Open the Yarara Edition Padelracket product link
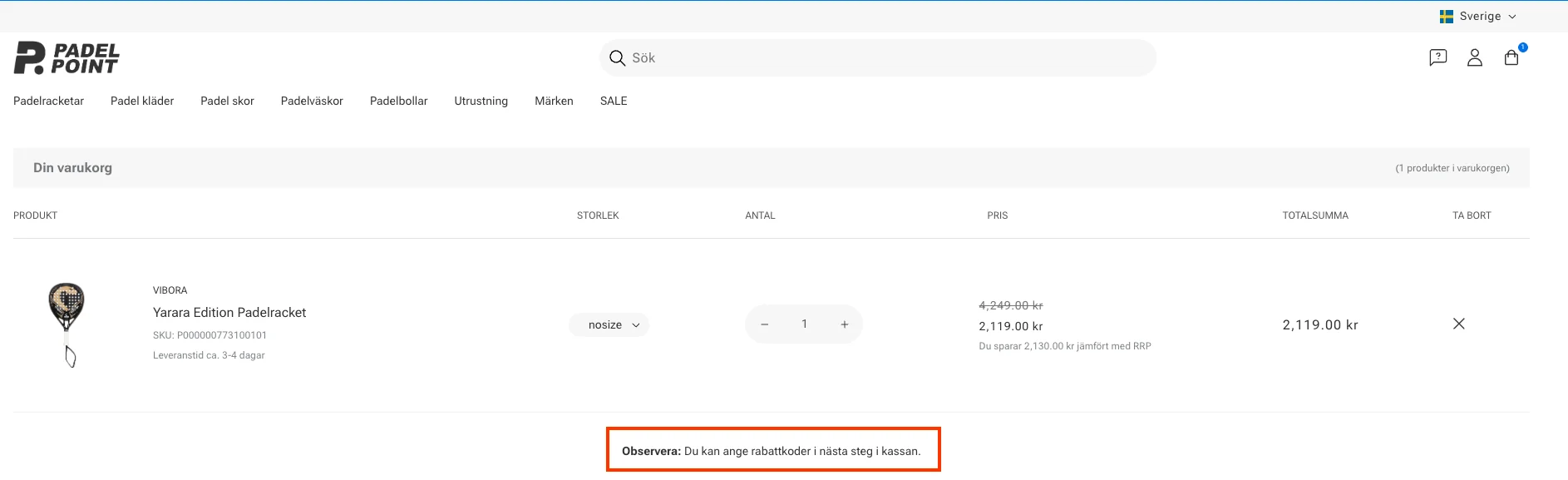Screen dimensions: 1568x480 [229, 313]
